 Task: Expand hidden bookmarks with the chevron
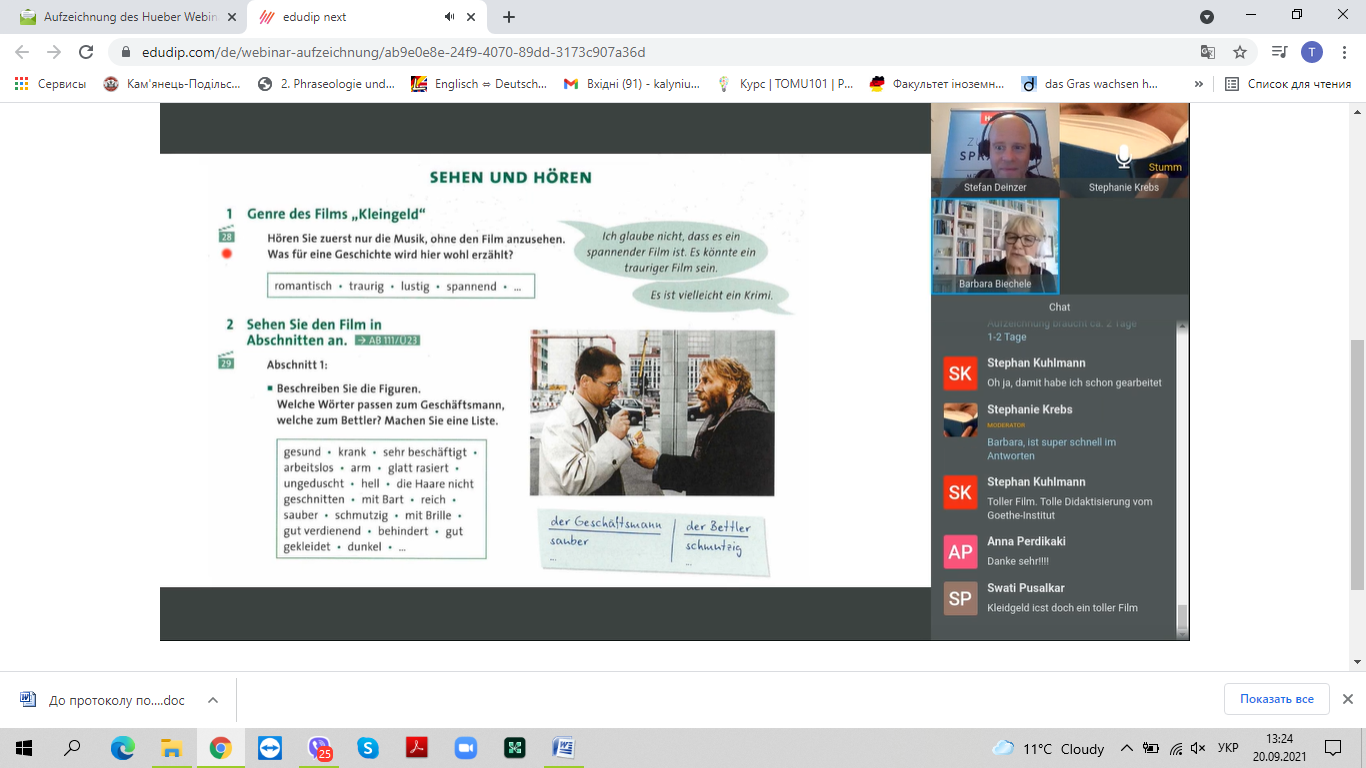tap(1198, 84)
